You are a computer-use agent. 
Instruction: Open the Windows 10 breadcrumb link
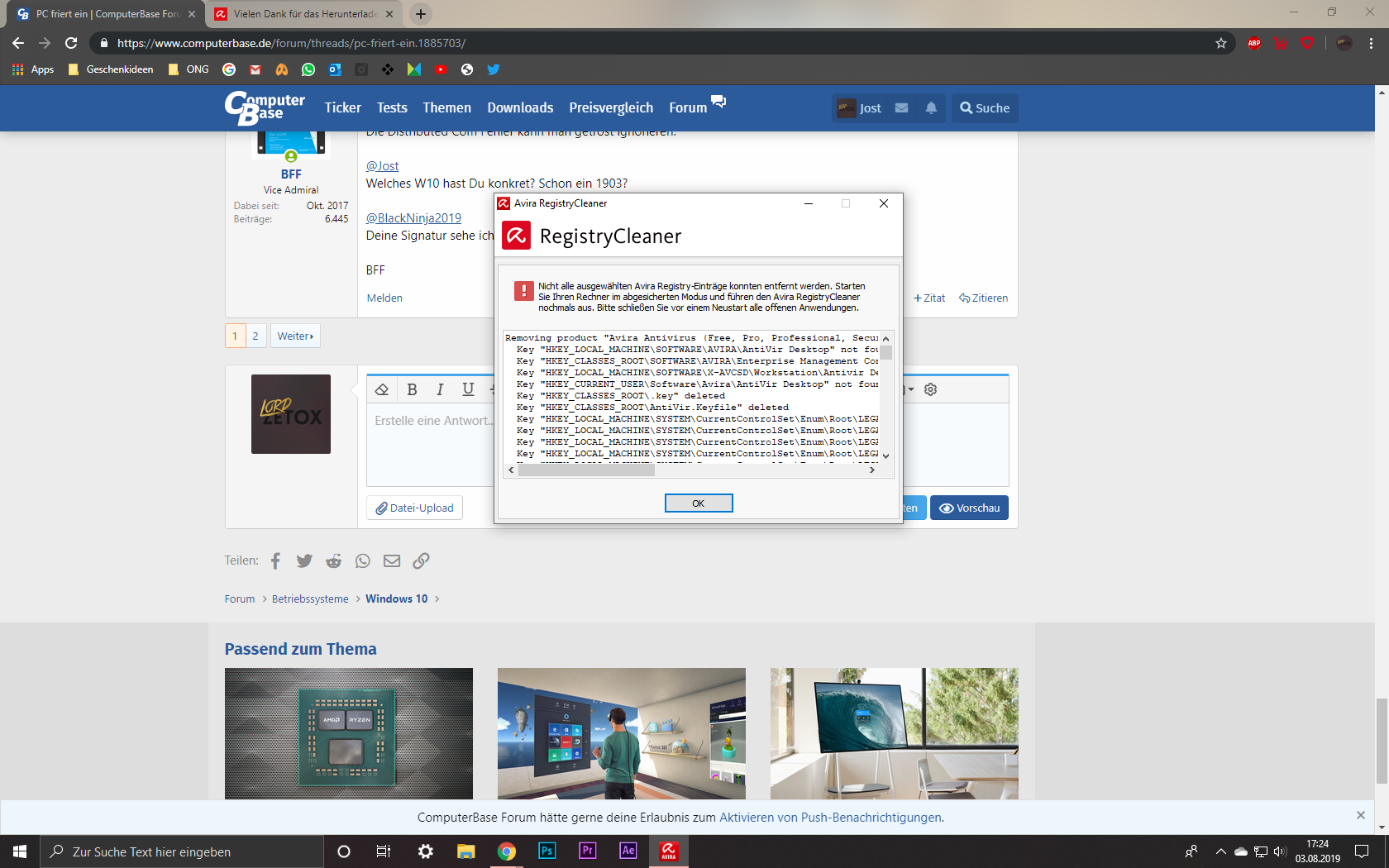(x=397, y=599)
